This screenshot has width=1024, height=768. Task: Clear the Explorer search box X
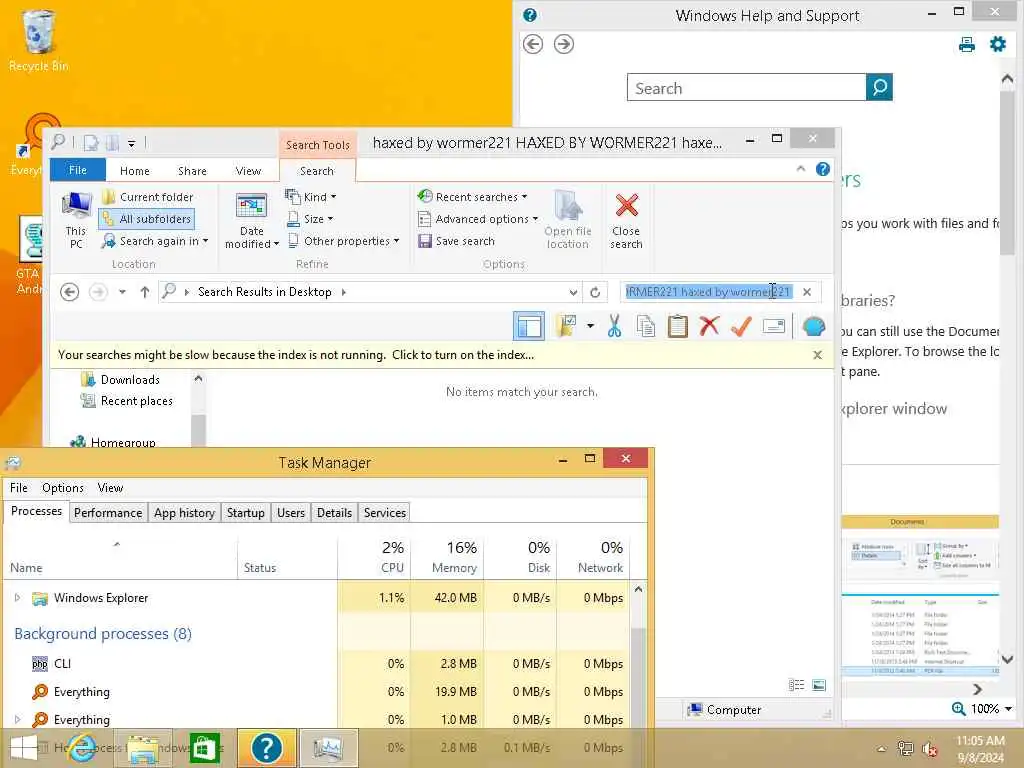coord(807,292)
